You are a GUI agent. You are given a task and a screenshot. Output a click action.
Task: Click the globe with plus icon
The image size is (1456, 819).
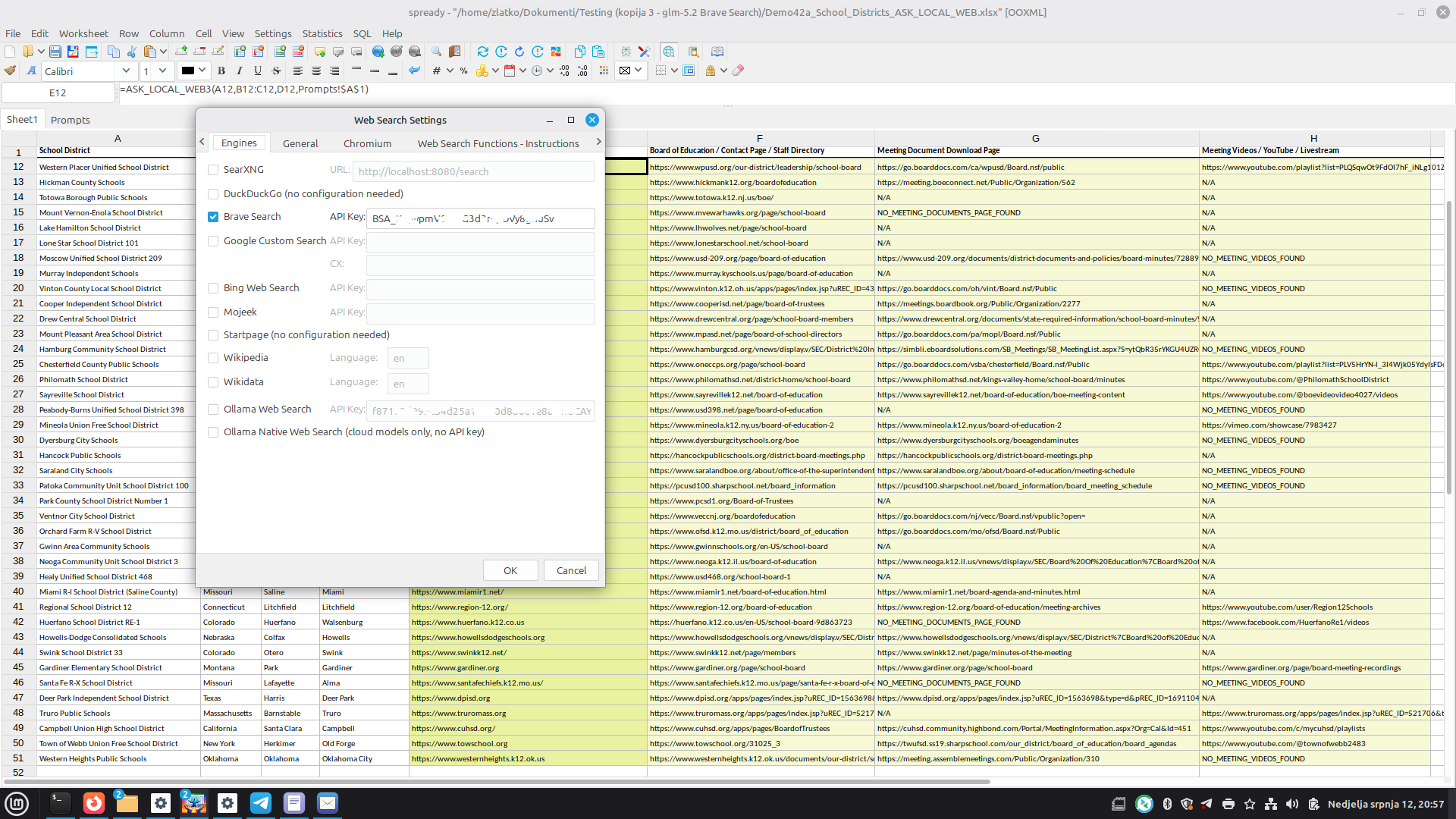[x=378, y=52]
